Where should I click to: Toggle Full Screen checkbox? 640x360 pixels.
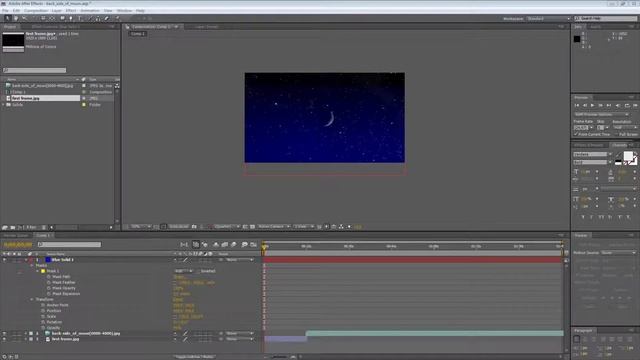click(616, 134)
